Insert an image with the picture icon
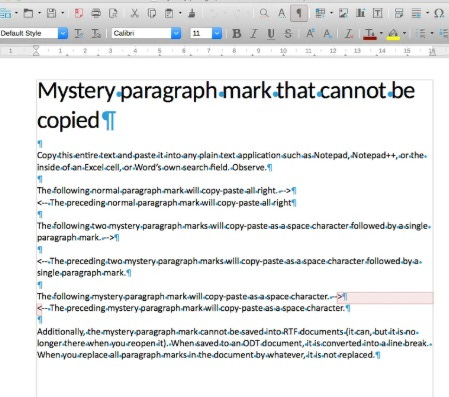The width and height of the screenshot is (449, 397). [x=343, y=13]
